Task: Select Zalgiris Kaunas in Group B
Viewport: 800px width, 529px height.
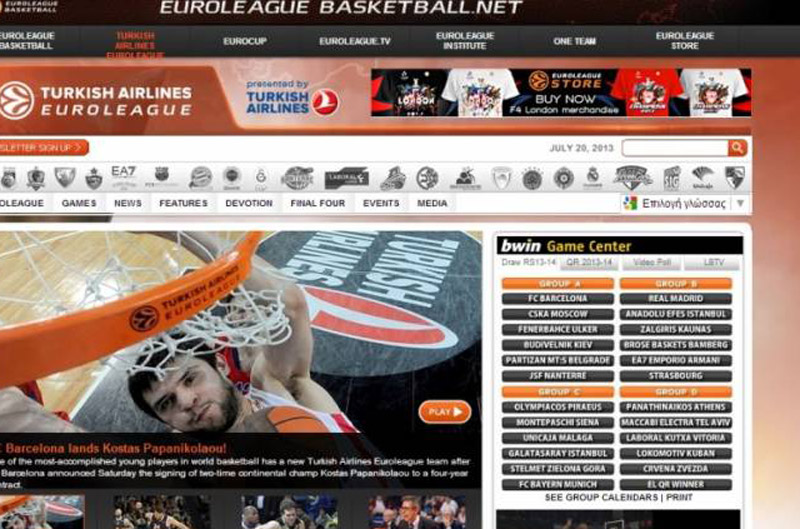Action: click(x=676, y=330)
